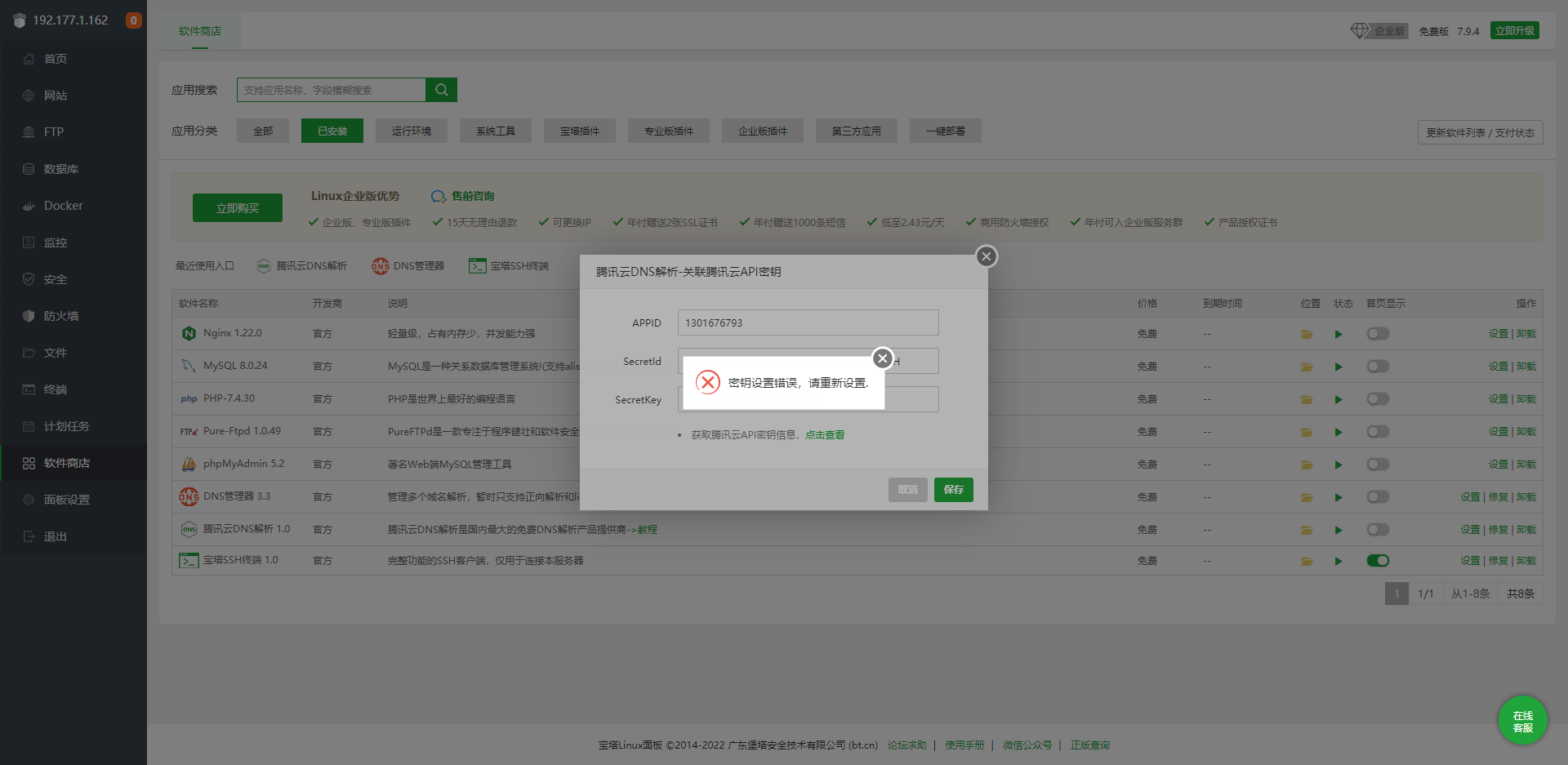Click the orange notification count badge
The height and width of the screenshot is (765, 1568).
tap(134, 20)
